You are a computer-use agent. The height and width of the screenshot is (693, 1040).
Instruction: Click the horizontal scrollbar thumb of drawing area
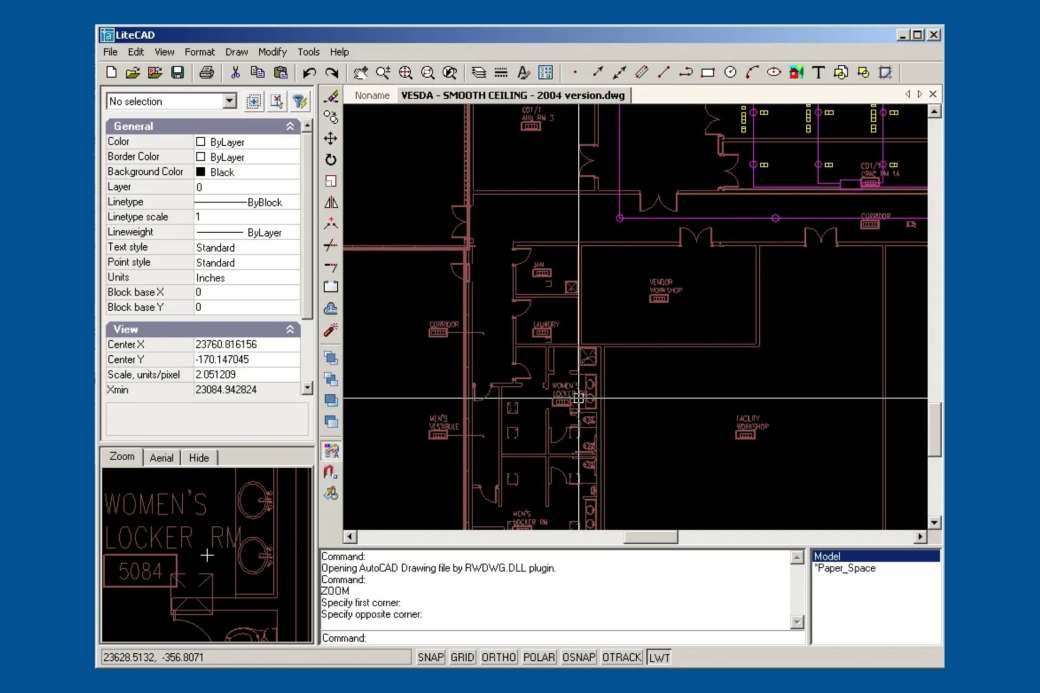[651, 536]
